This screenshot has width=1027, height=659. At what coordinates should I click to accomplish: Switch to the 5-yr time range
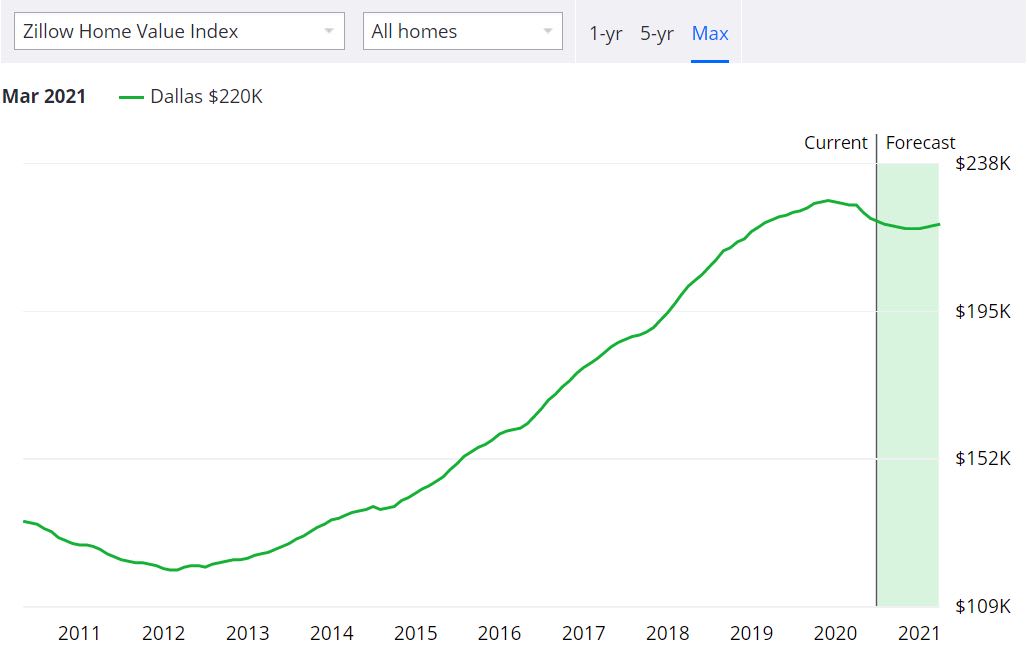(x=656, y=33)
